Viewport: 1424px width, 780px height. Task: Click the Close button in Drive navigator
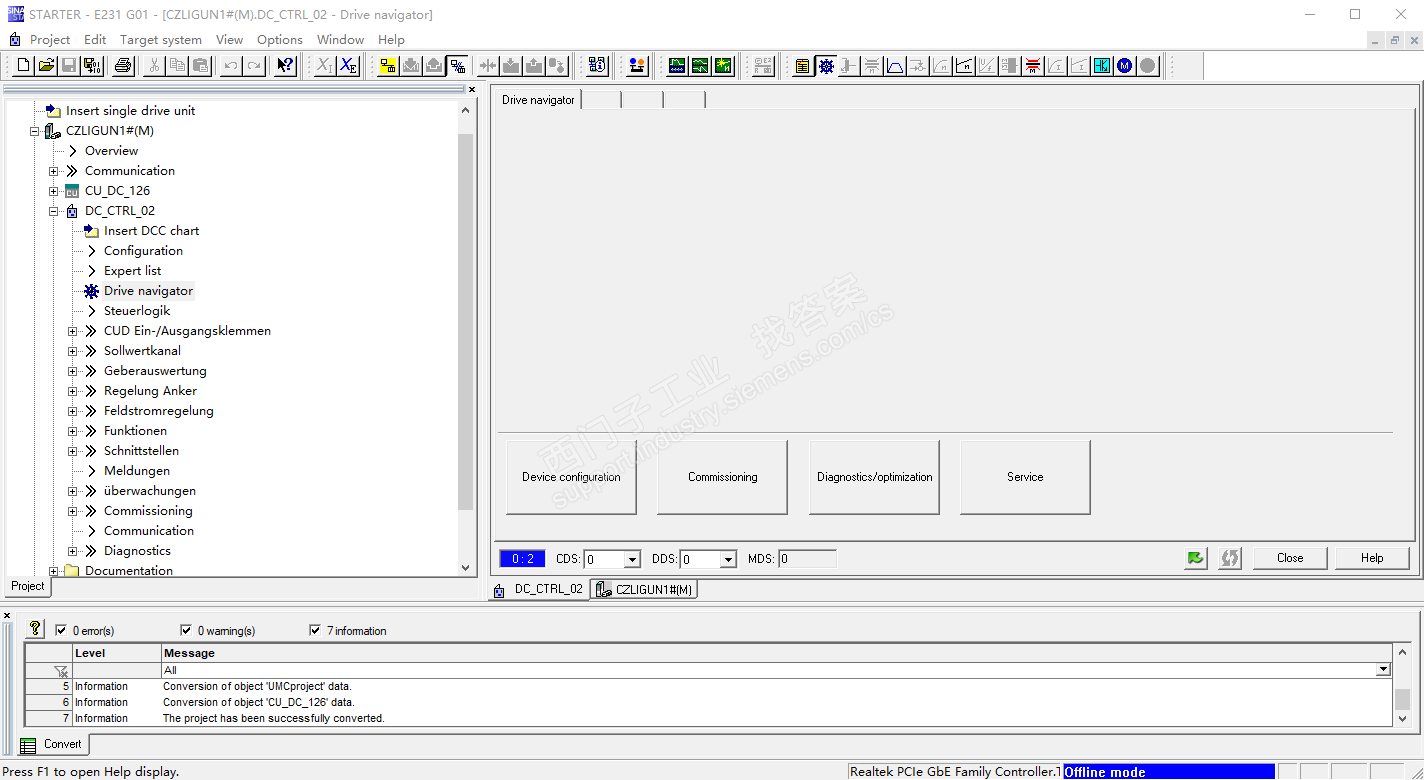[x=1290, y=558]
